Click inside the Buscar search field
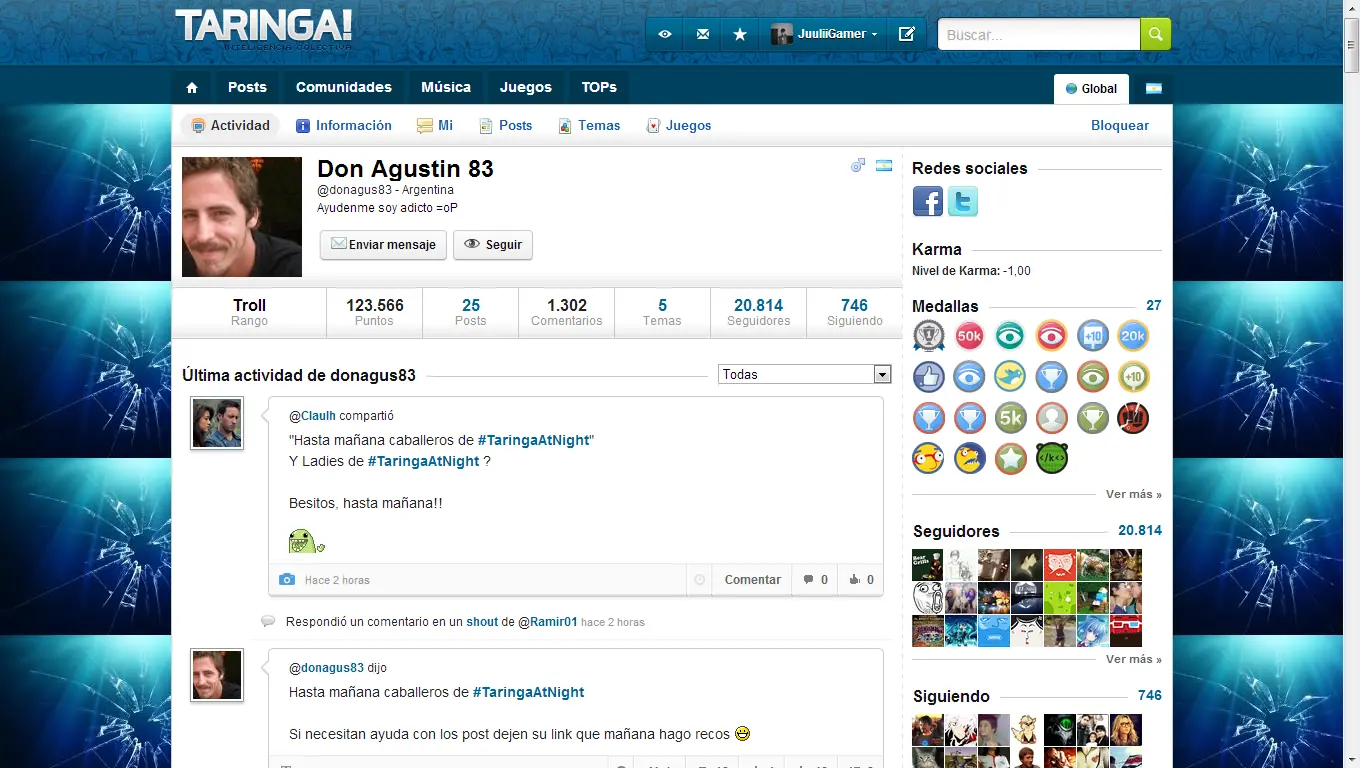 tap(1039, 34)
